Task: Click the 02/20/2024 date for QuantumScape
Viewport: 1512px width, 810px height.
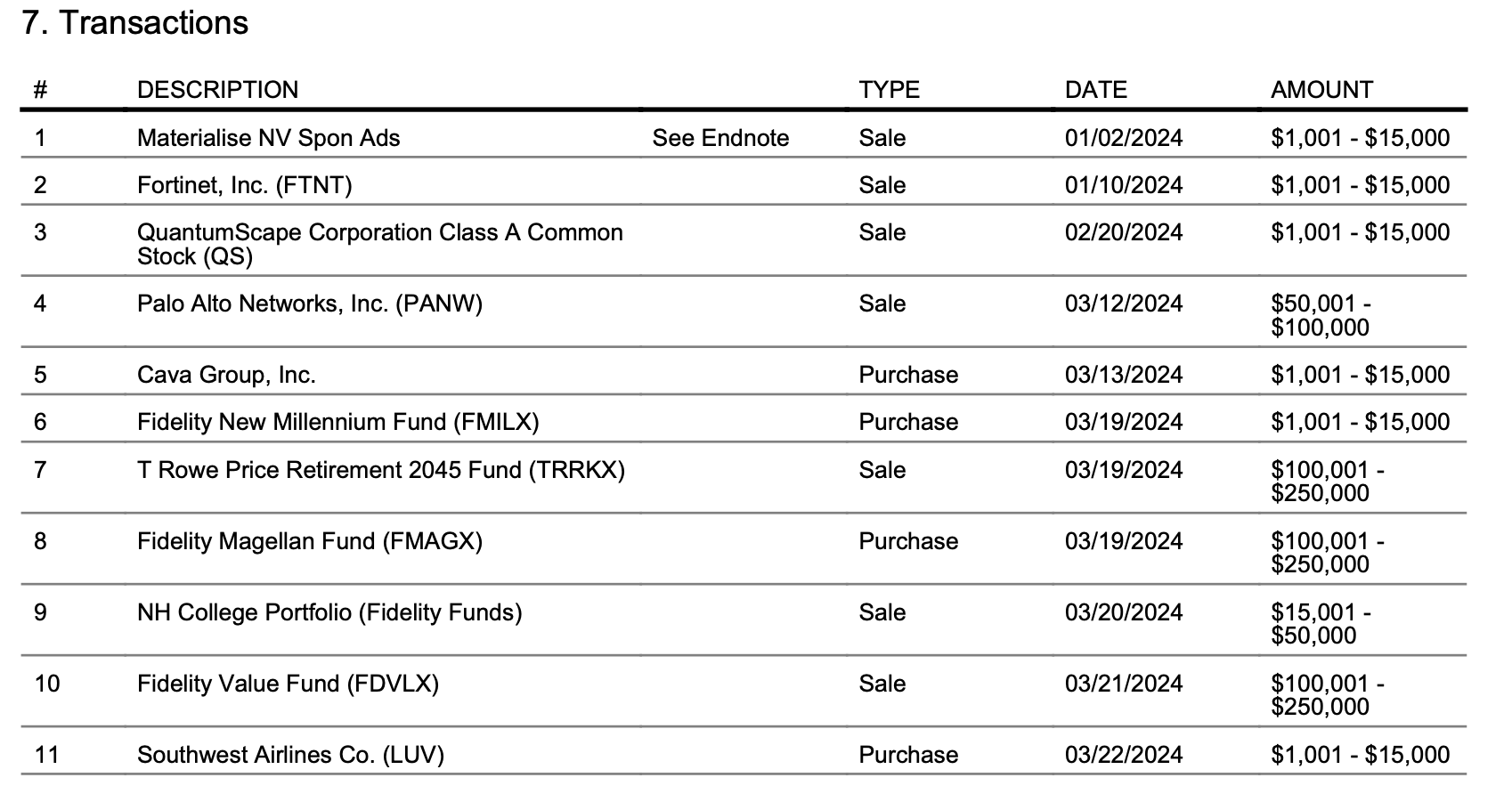Action: coord(1123,232)
